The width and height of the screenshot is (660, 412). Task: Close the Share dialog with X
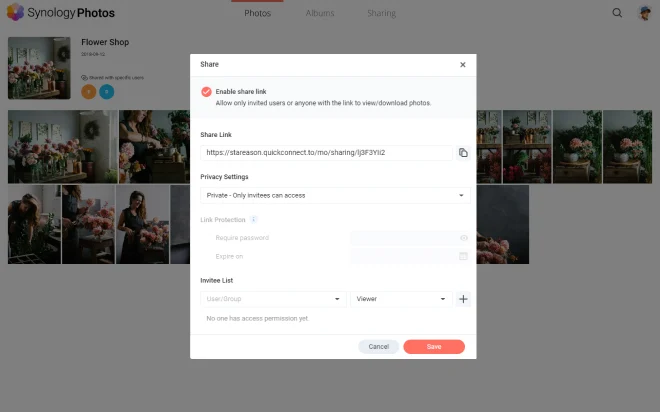(x=462, y=64)
